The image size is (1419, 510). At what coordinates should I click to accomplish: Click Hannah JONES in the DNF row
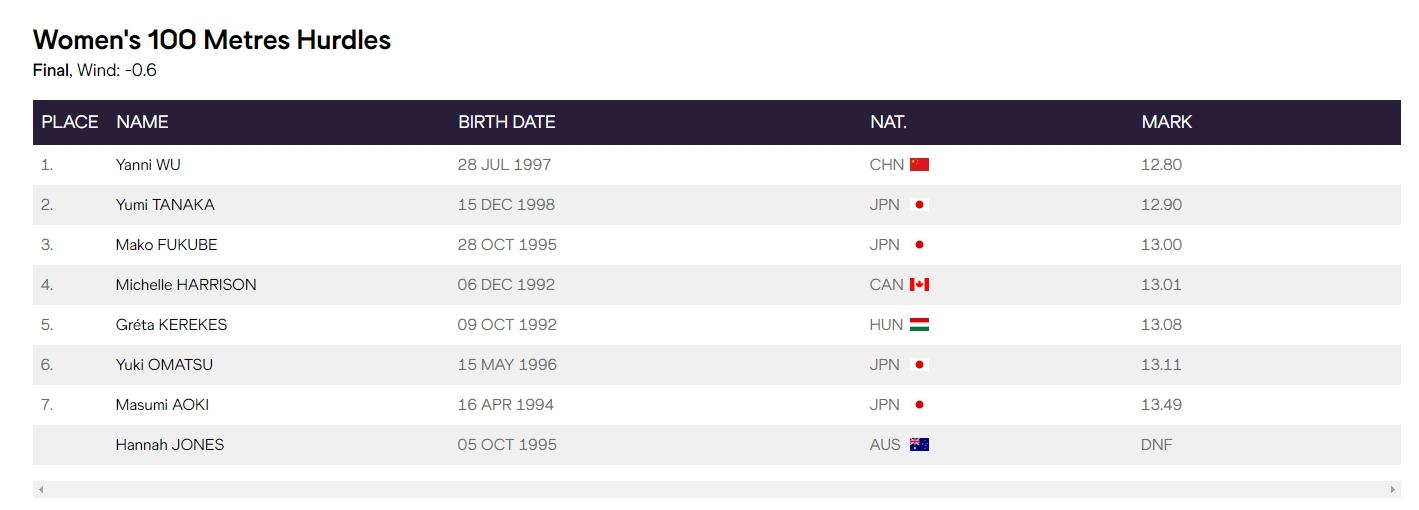[x=170, y=445]
